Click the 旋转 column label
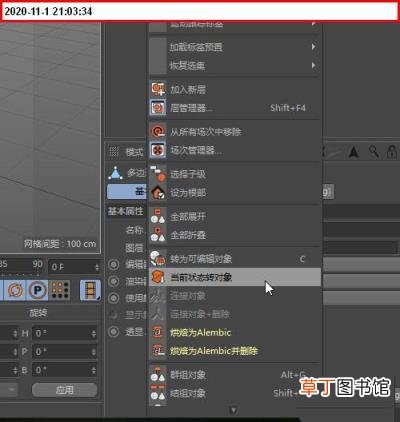The height and width of the screenshot is (422, 400). point(38,313)
